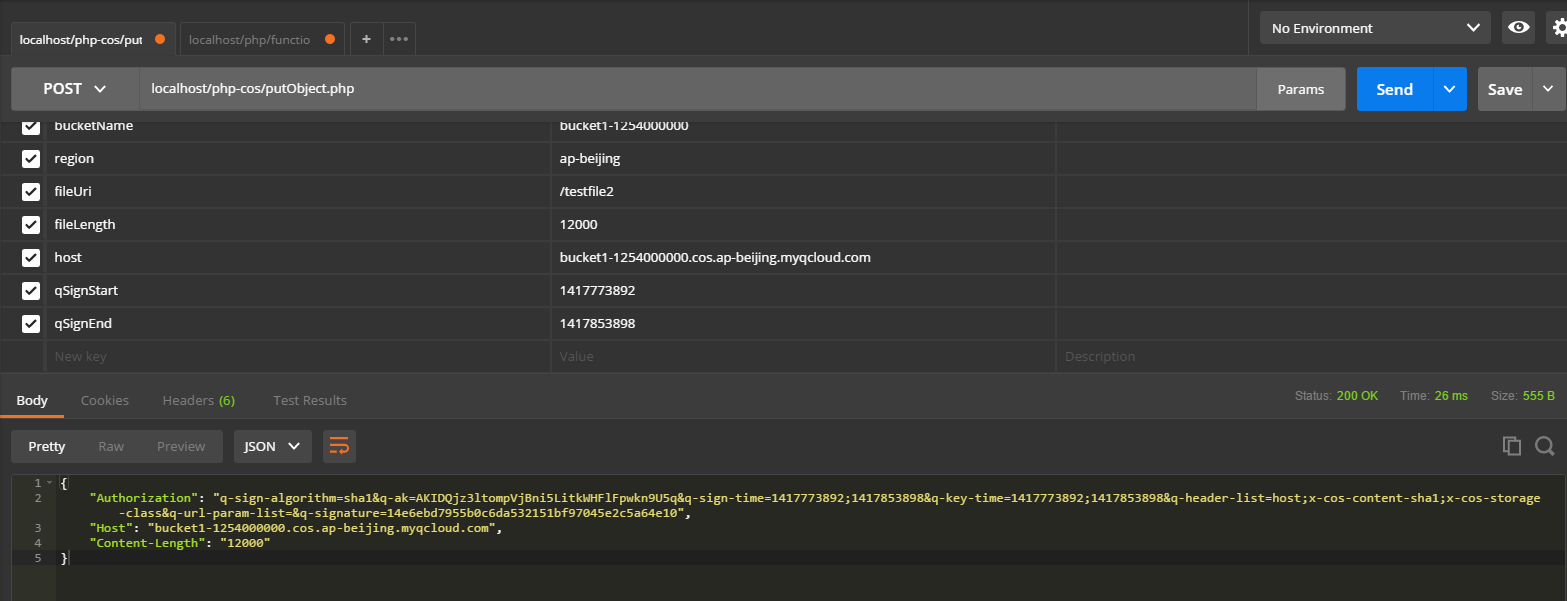Screen dimensions: 1567x601
Task: Disable the qSignEnd parameter checkbox
Action: tap(31, 324)
